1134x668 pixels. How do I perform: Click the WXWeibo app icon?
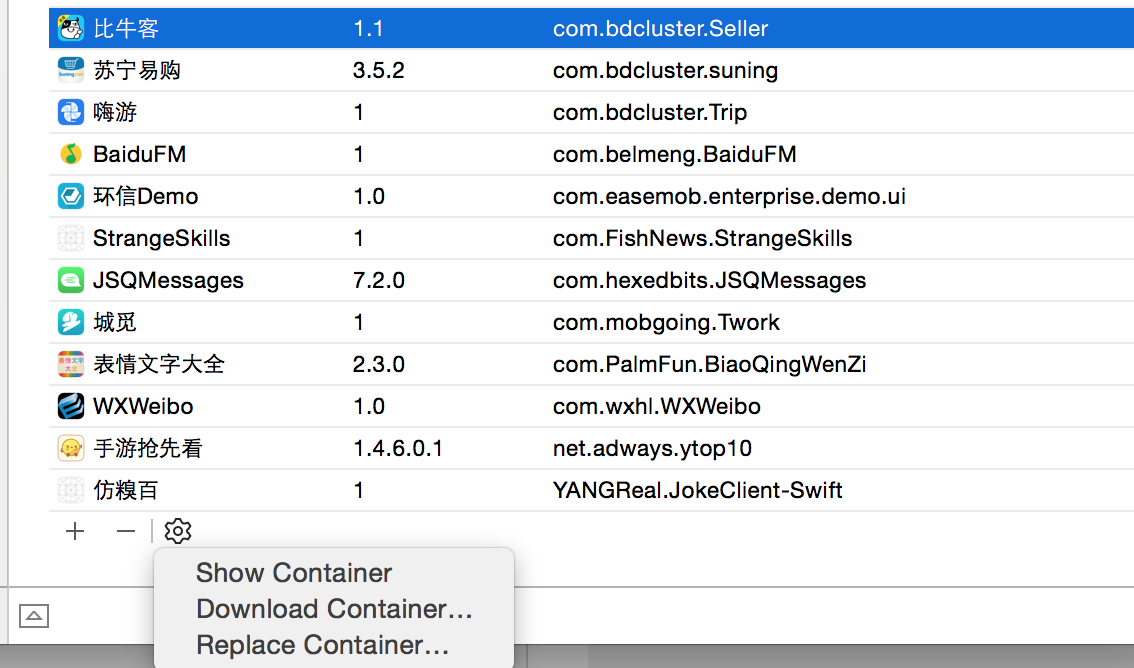71,406
